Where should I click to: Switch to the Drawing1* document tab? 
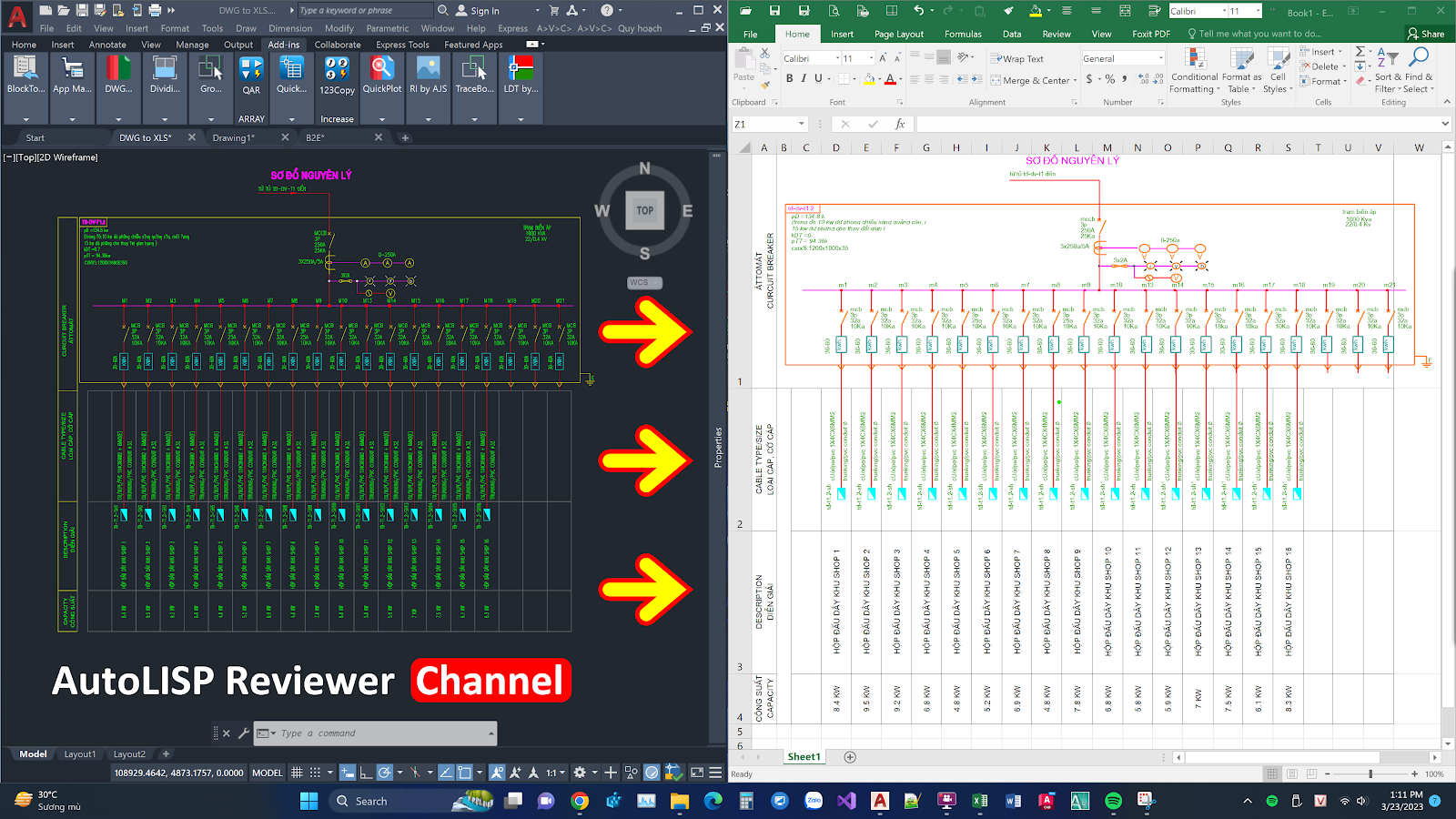(x=234, y=137)
